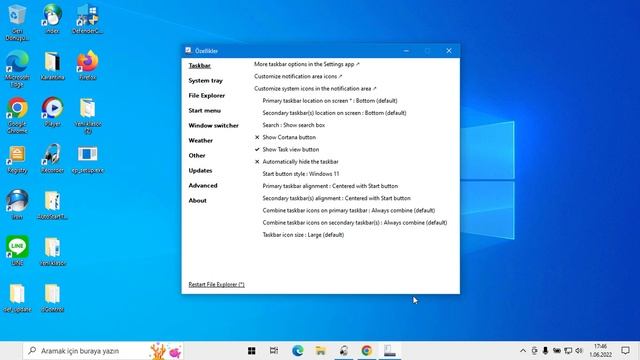This screenshot has height=360, width=640.
Task: Select the File Explorer section
Action: [x=207, y=96]
